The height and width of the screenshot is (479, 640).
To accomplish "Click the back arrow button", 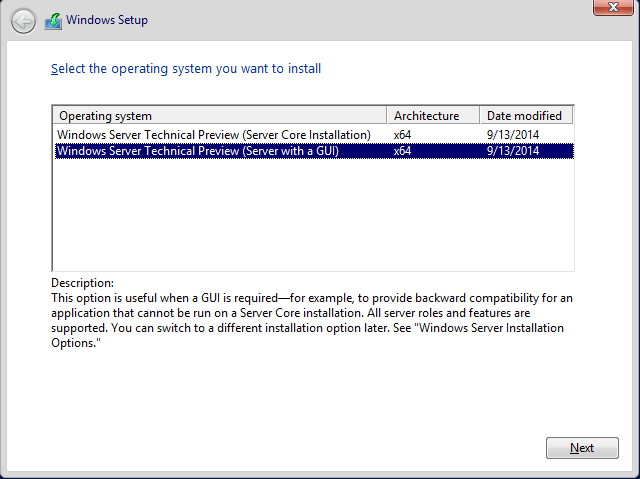I will 23,21.
